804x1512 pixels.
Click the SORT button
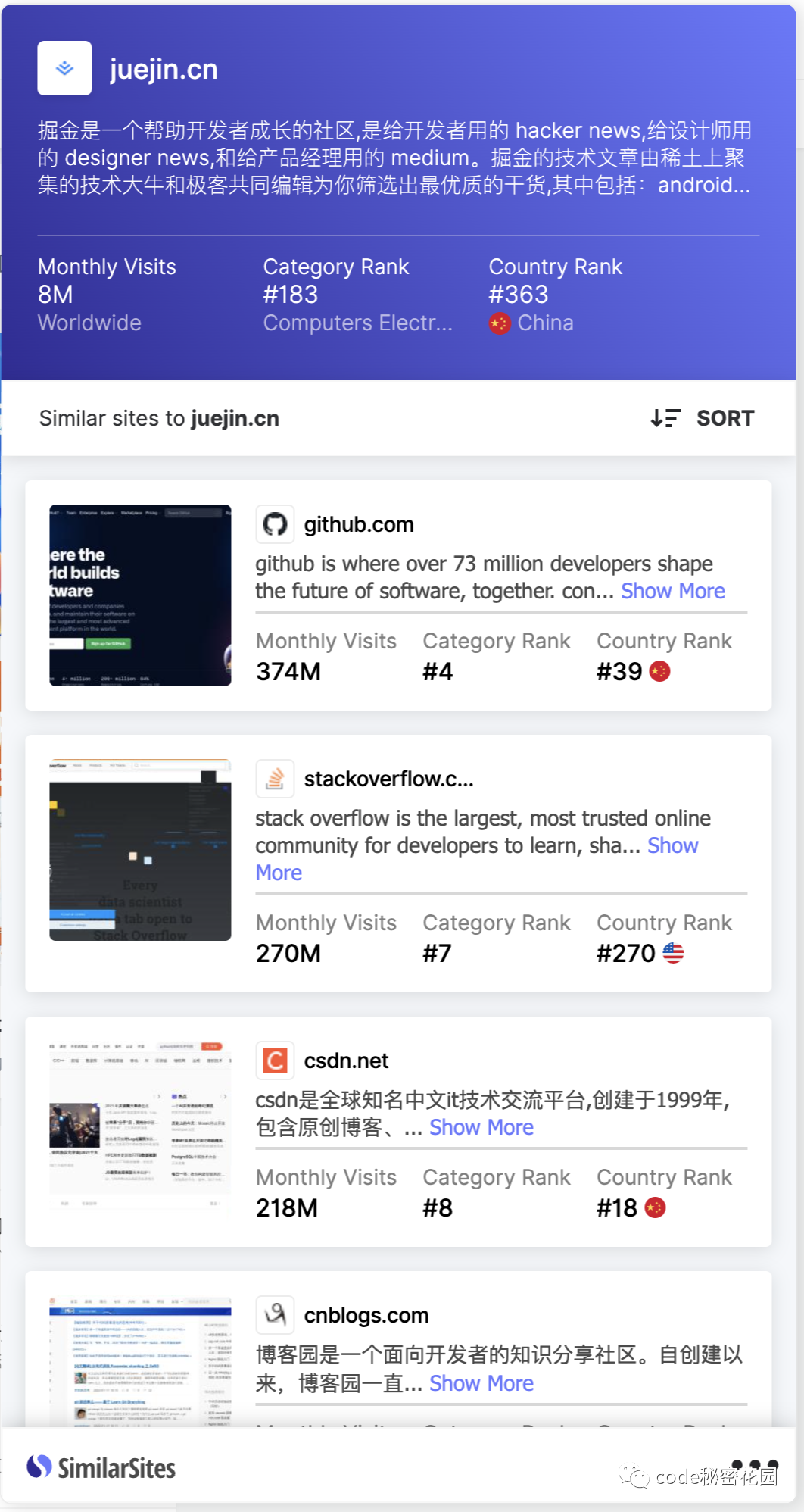click(x=725, y=418)
